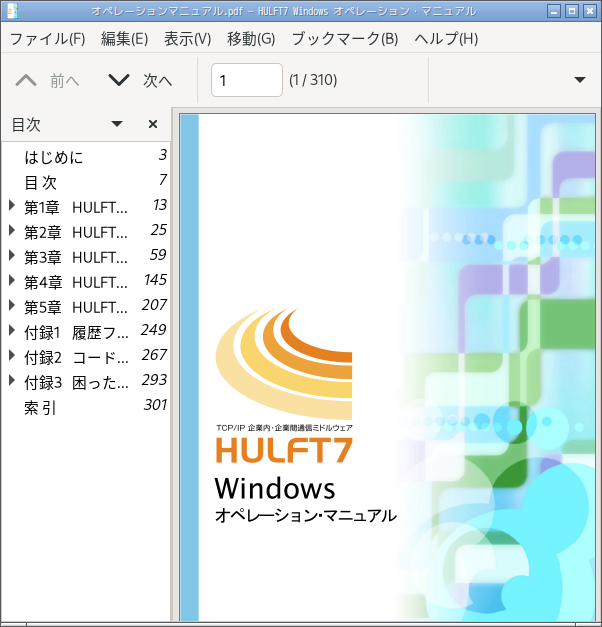Expand the 第3章 outline node
The height and width of the screenshot is (627, 602).
(x=12, y=256)
